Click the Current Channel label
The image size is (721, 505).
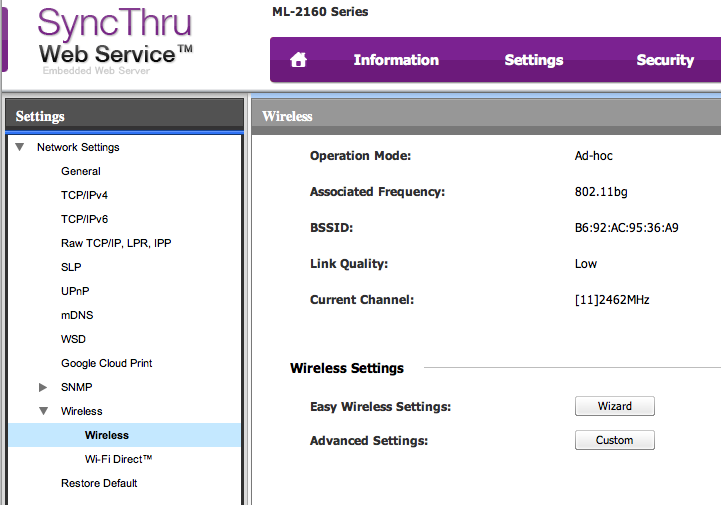361,300
